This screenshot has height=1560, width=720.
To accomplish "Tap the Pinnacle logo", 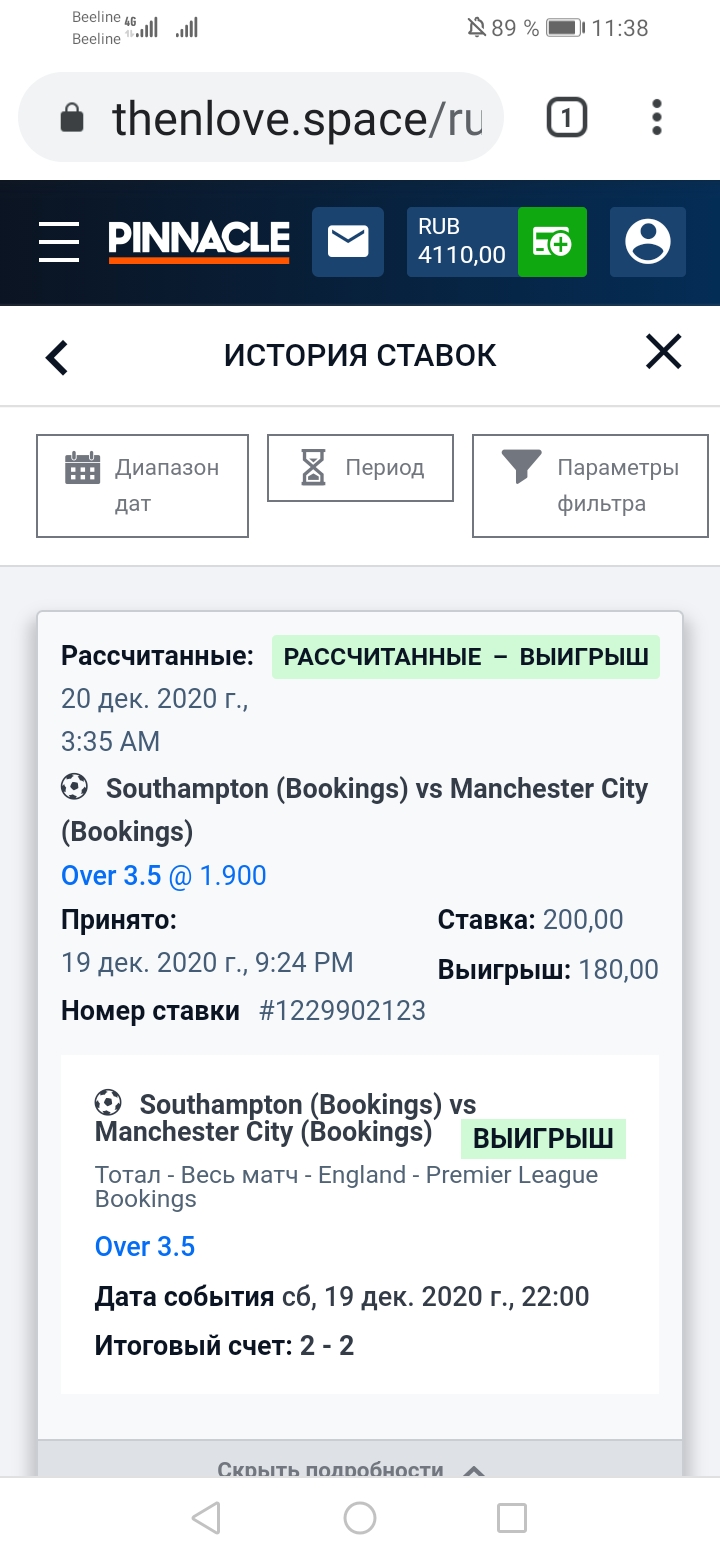I will click(199, 241).
